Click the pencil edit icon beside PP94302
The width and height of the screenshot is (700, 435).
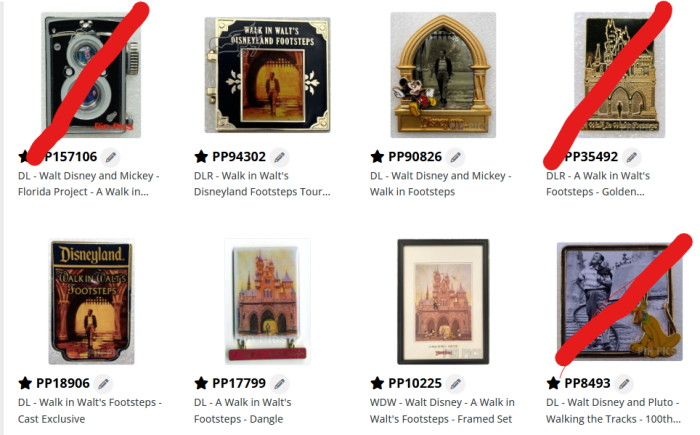[x=279, y=157]
